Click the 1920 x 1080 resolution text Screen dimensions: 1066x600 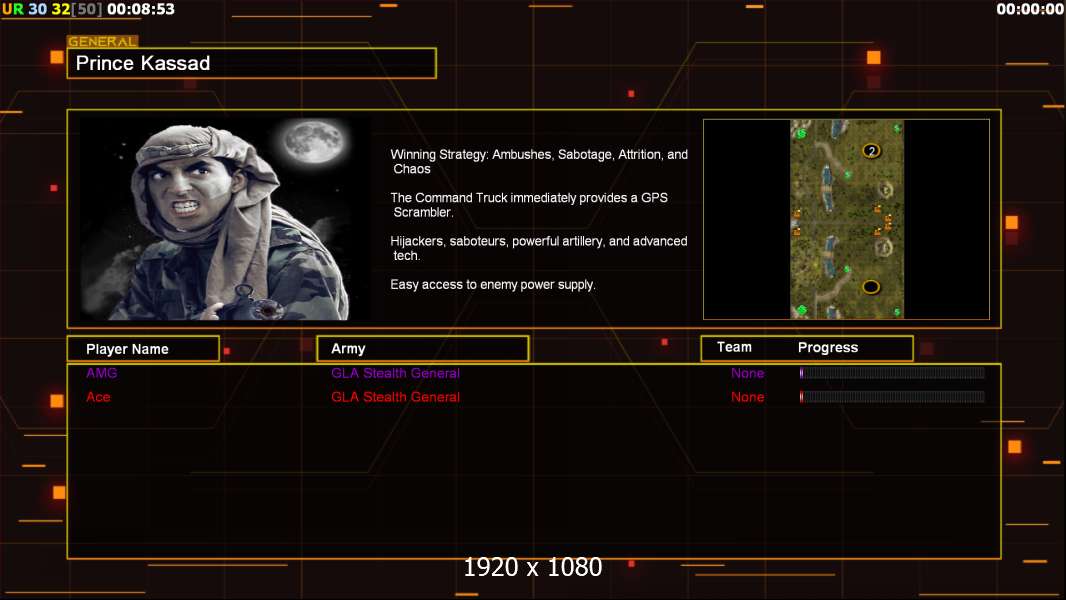532,567
